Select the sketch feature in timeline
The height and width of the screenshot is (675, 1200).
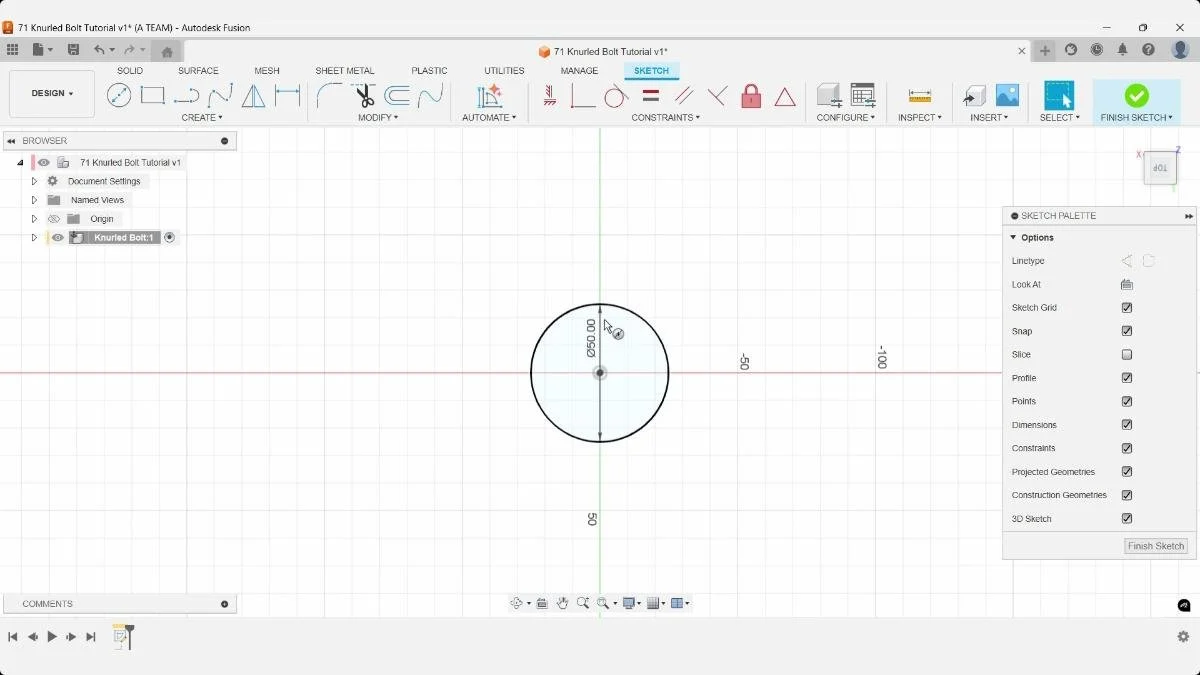121,636
